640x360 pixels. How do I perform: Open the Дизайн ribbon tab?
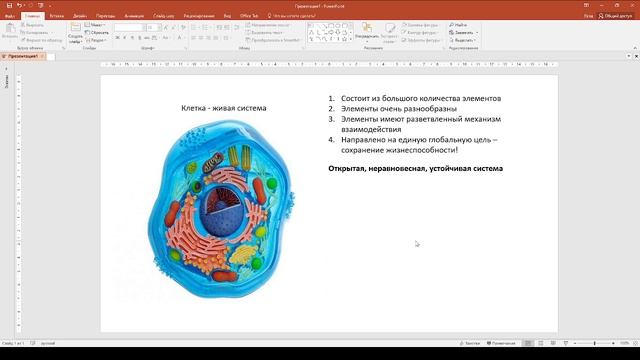click(x=80, y=16)
